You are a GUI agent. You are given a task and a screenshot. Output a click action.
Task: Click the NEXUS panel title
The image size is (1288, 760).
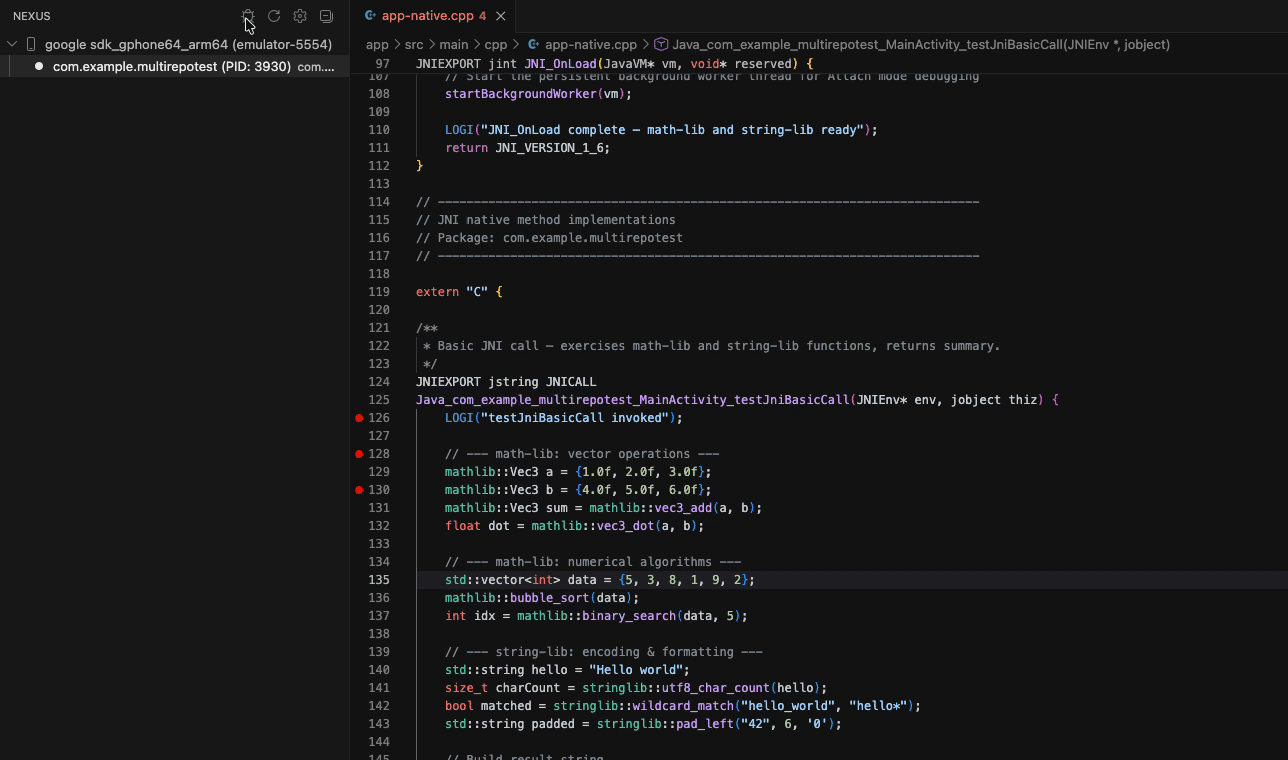coord(32,16)
